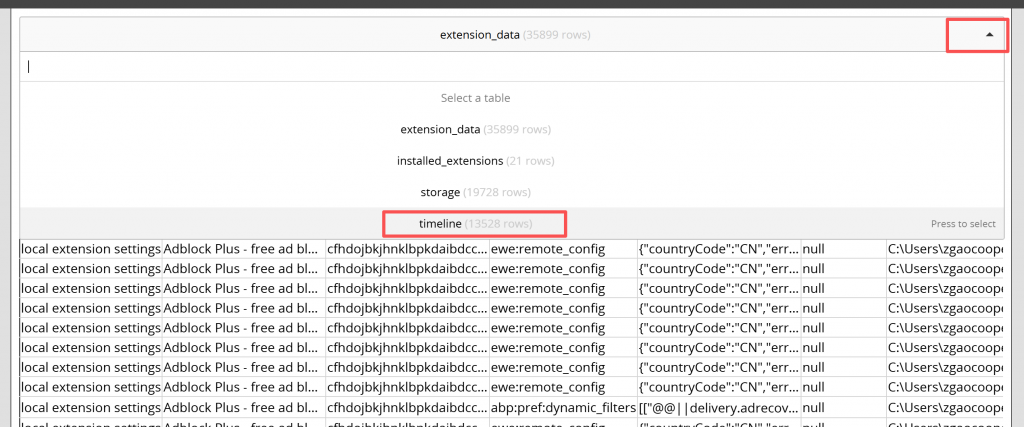Click file path cell in dynamic_filters row
This screenshot has height=427, width=1024.
click(944, 408)
